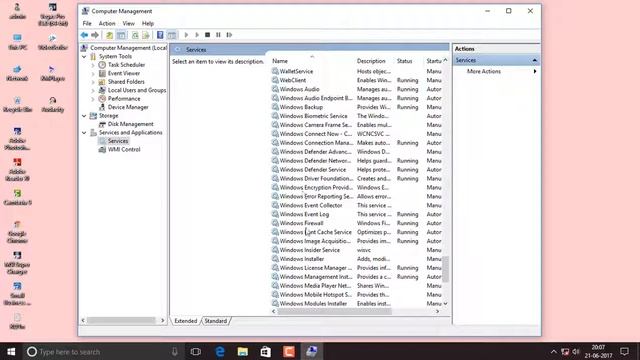Select the Windows Firewall service
The width and height of the screenshot is (640, 360).
(301, 223)
